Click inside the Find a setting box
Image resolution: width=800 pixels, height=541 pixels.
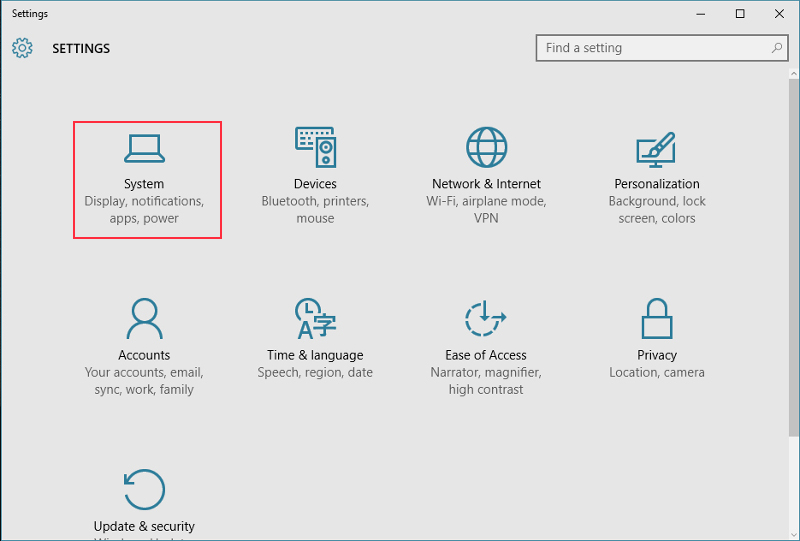pos(662,48)
